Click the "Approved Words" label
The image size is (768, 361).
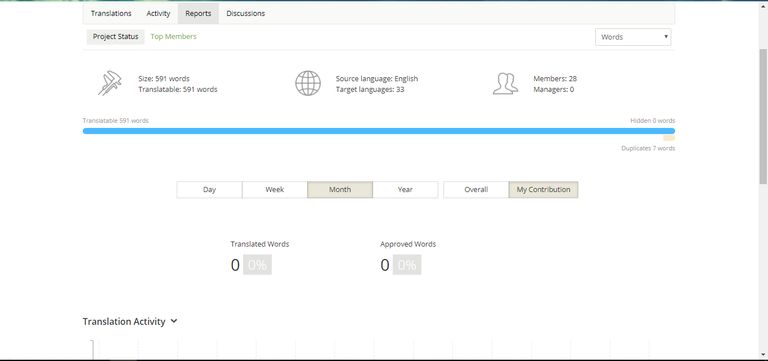pos(408,244)
